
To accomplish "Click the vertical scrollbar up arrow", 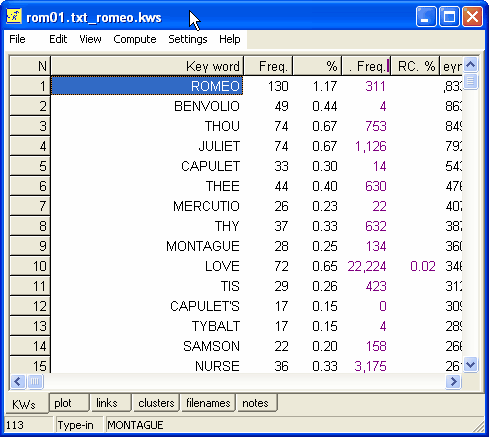I will point(470,65).
